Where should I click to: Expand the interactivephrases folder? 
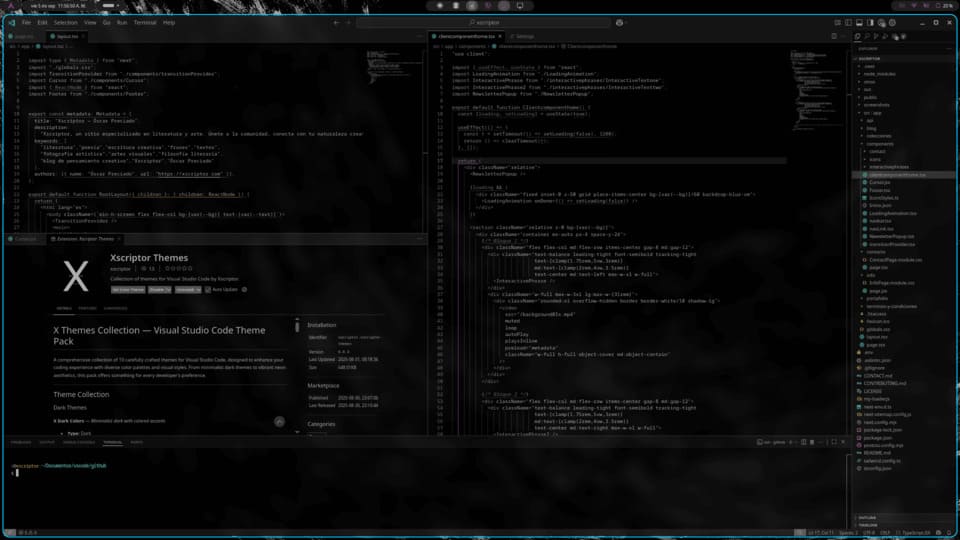tap(866, 167)
